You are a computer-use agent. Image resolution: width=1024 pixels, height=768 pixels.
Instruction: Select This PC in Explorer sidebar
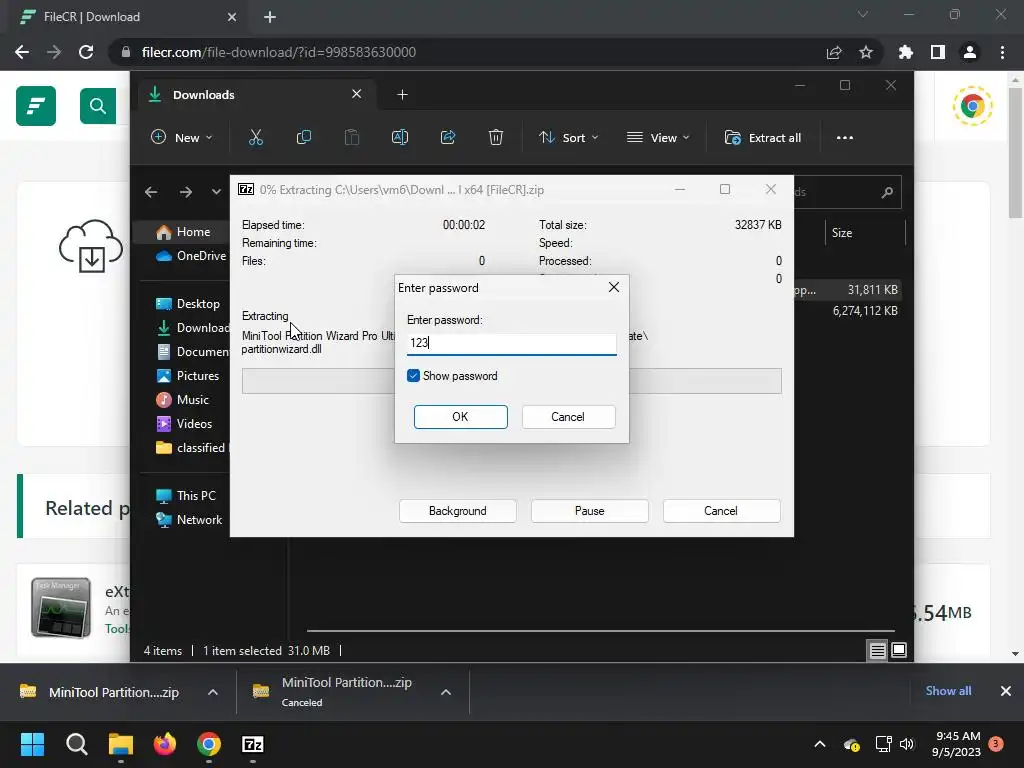[x=185, y=496]
